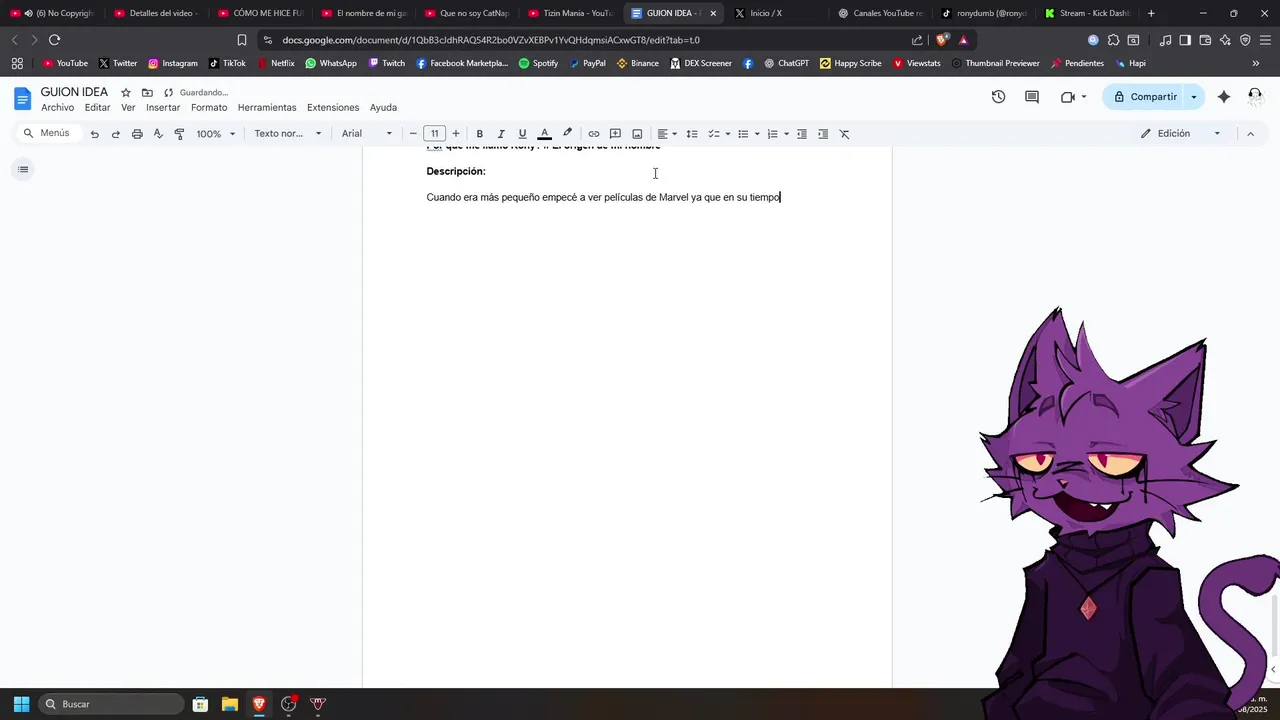Open the Arial font dropdown
1280x720 pixels.
tap(367, 134)
